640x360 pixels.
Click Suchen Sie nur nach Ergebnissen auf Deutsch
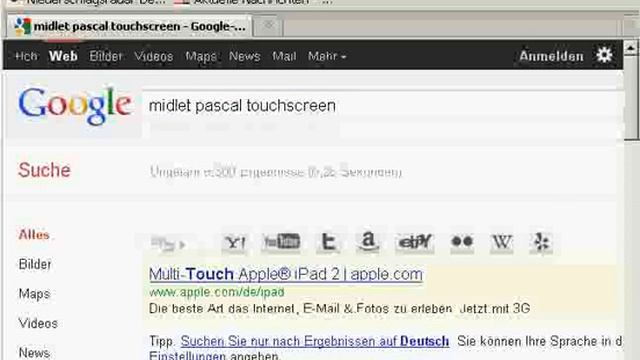[315, 341]
